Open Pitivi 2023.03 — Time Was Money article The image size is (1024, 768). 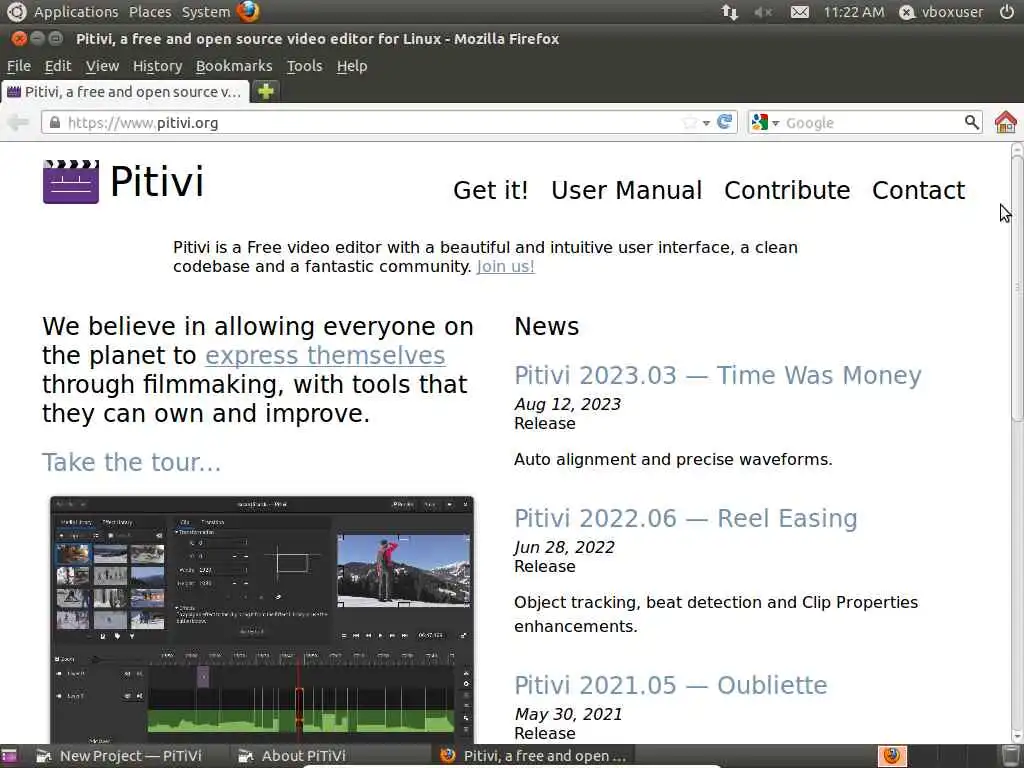[718, 376]
